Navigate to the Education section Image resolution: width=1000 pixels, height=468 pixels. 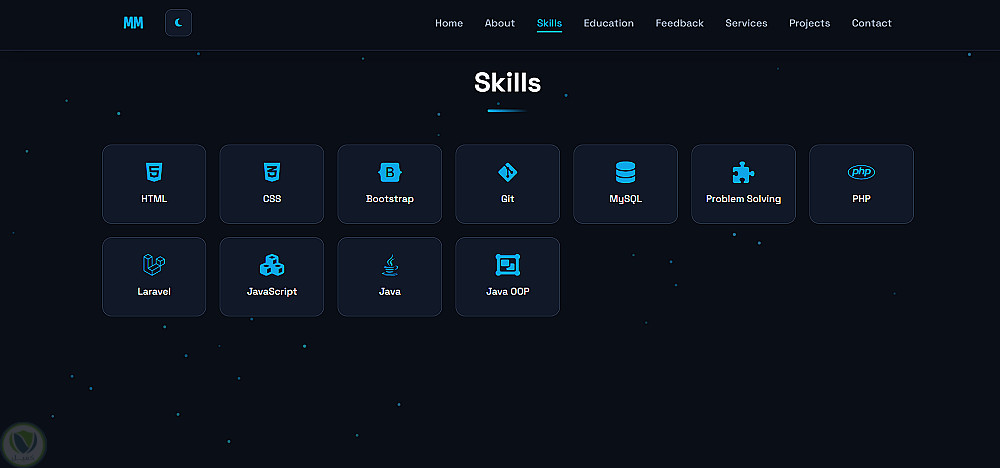tap(608, 23)
